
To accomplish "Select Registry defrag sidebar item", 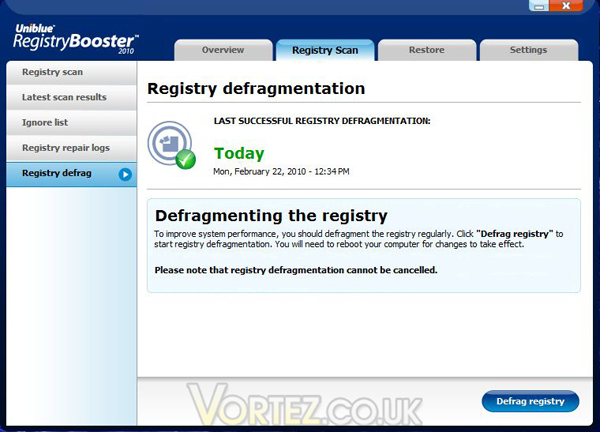I will click(x=71, y=174).
